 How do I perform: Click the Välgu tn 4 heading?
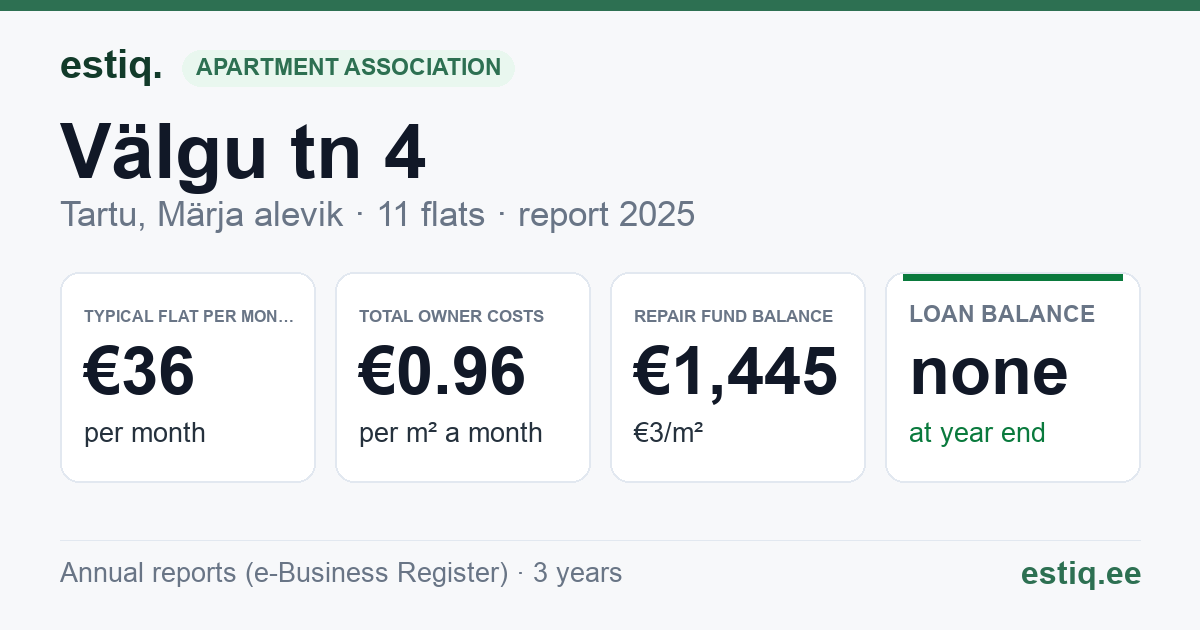243,152
